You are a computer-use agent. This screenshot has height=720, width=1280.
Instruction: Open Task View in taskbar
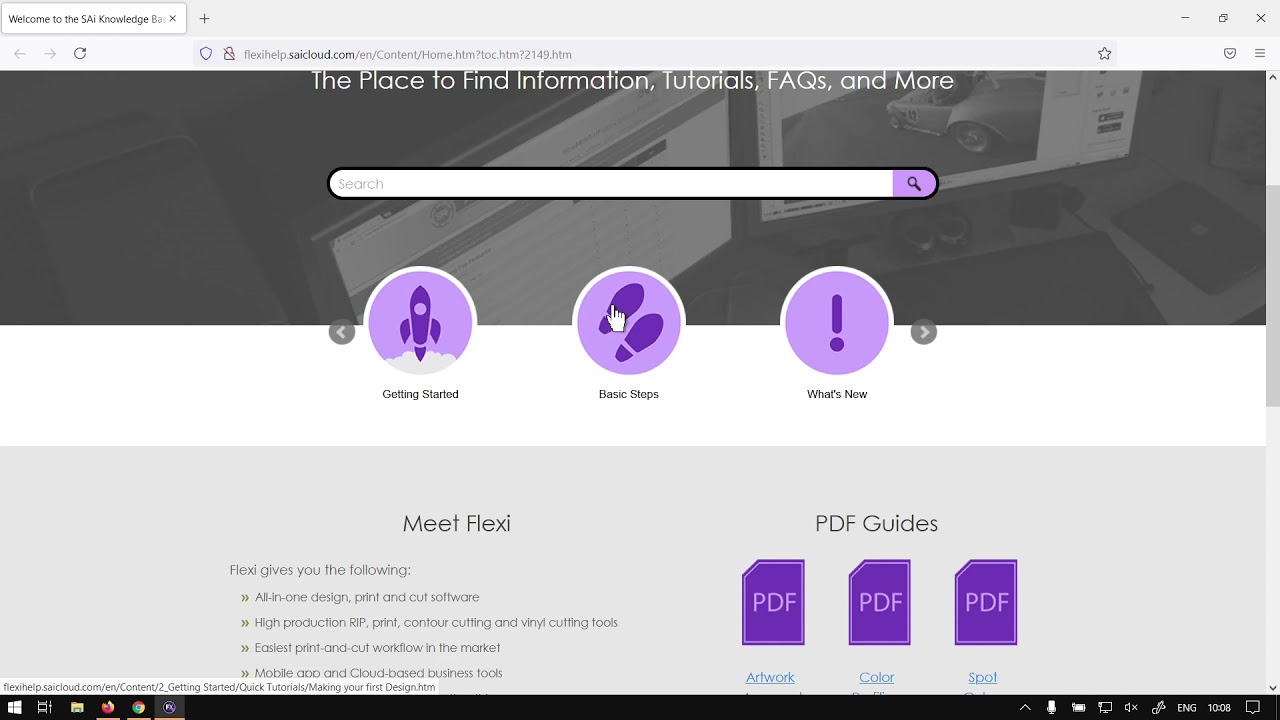click(44, 707)
